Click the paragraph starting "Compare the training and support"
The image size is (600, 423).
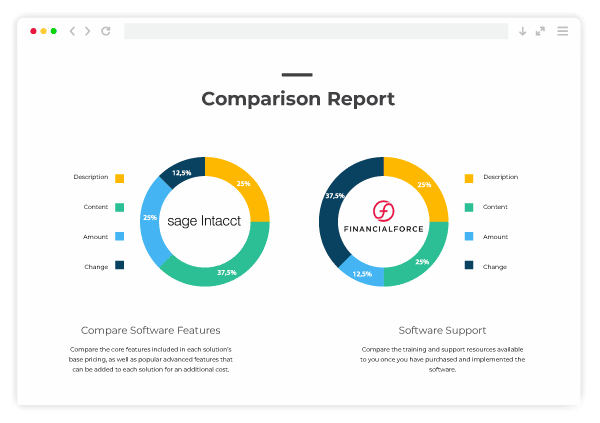coord(442,359)
